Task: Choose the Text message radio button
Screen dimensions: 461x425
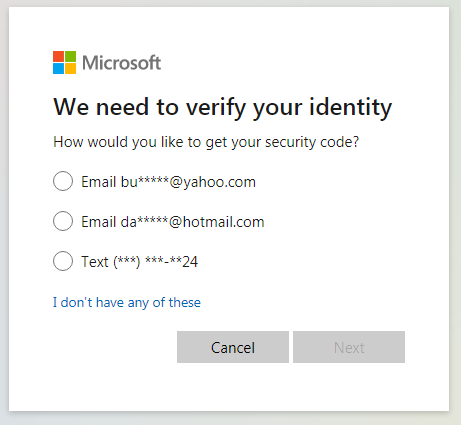Action: [x=63, y=261]
